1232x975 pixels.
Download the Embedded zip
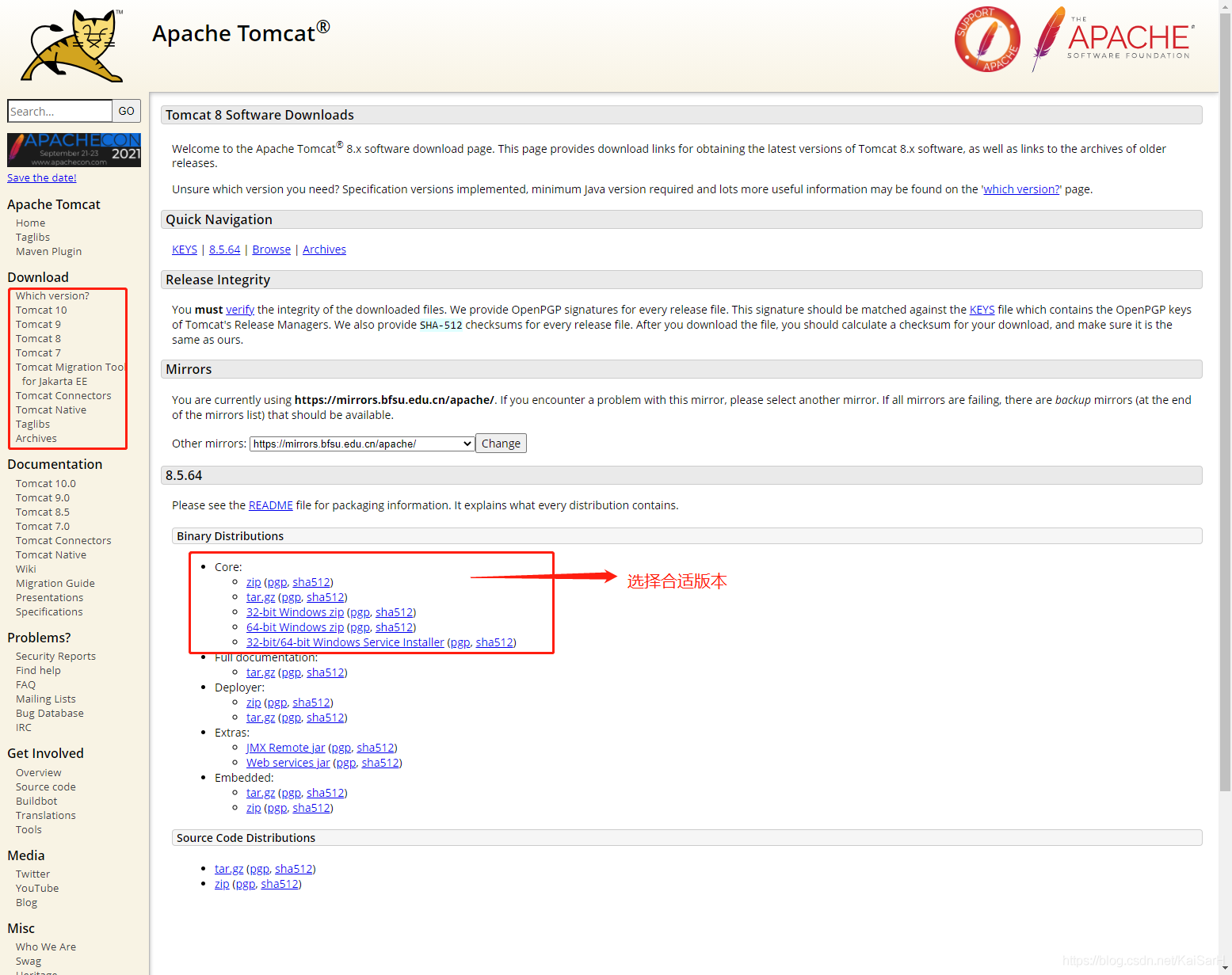point(254,808)
